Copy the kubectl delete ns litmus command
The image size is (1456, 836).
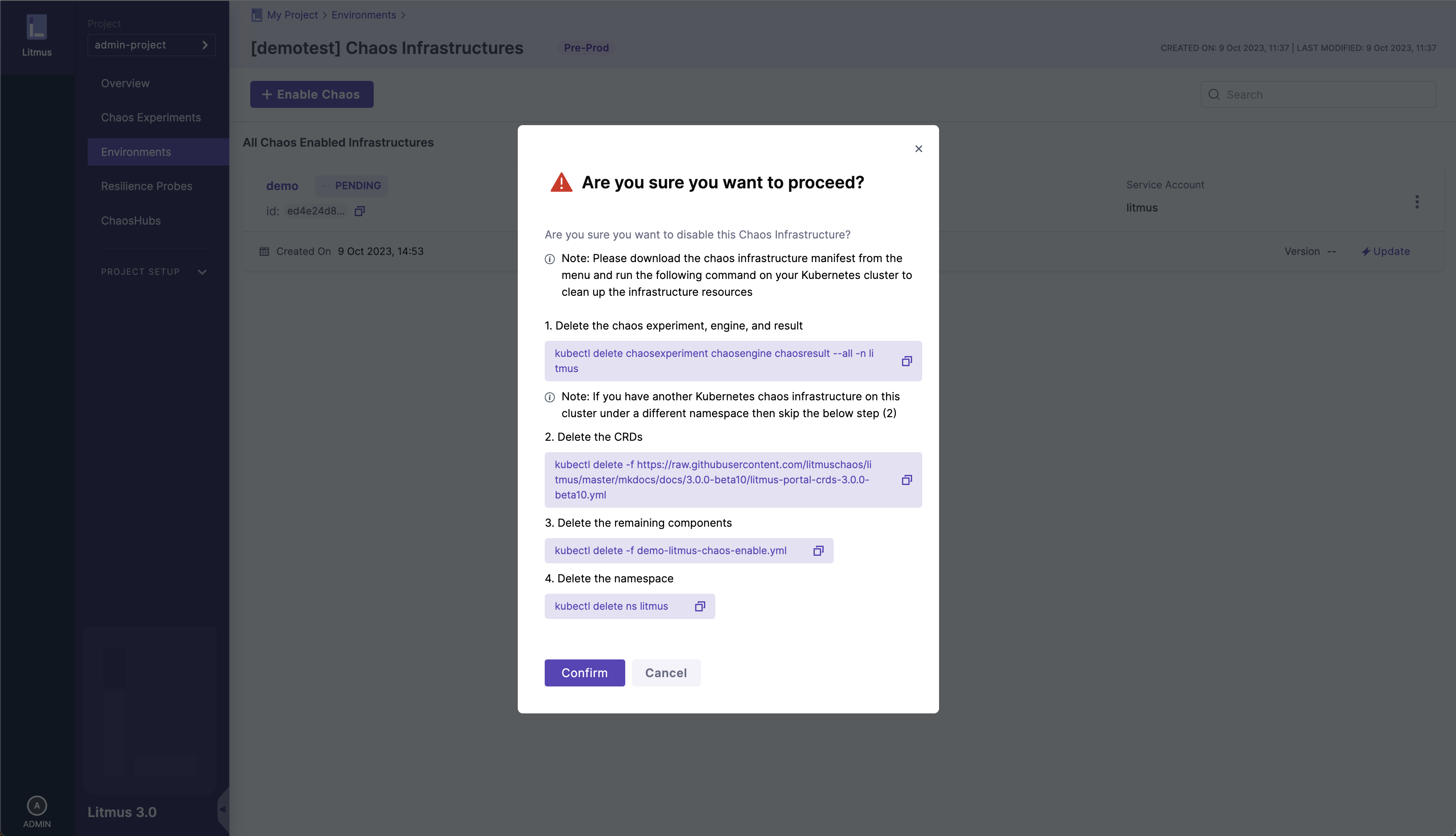700,606
